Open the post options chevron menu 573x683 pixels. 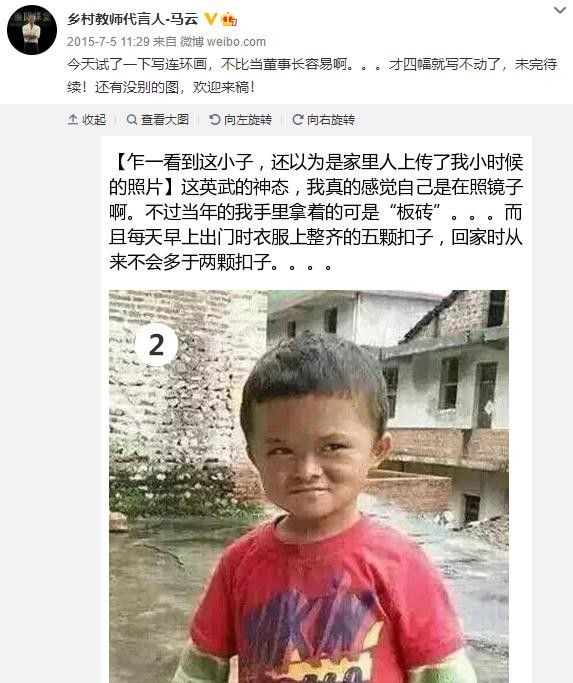coord(559,10)
